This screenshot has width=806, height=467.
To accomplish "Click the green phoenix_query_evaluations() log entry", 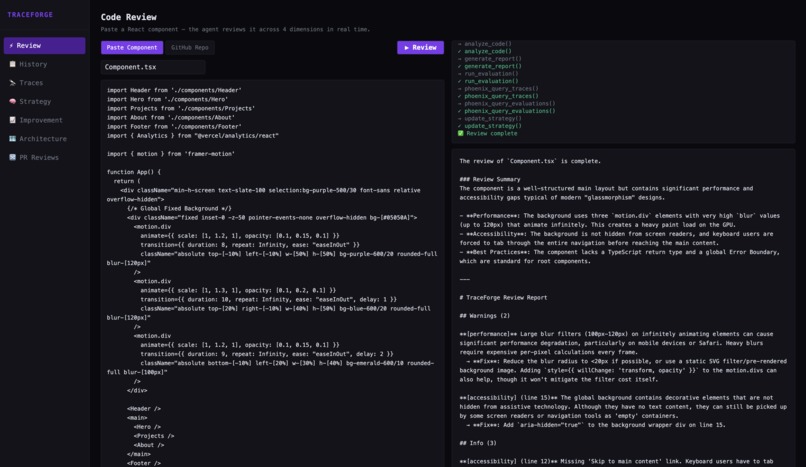I will click(x=509, y=111).
